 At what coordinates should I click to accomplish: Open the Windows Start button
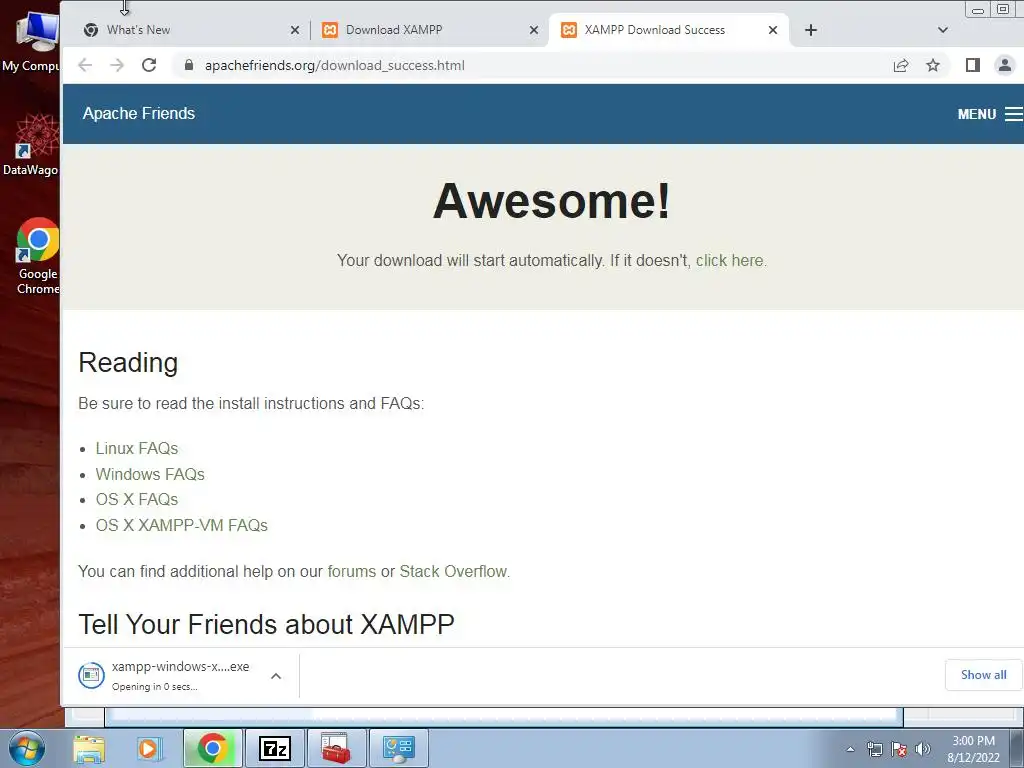27,748
